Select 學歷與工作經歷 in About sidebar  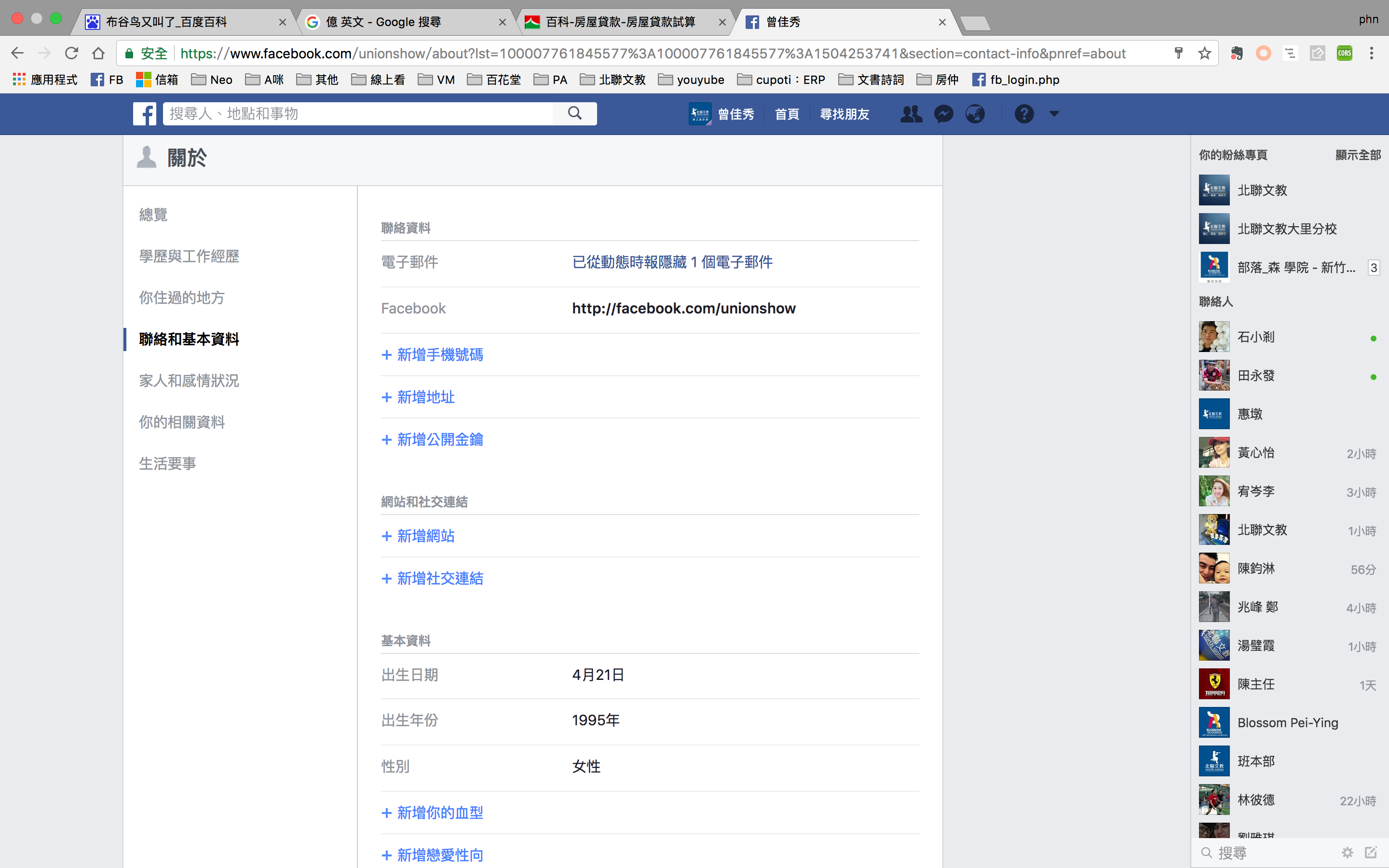click(189, 256)
